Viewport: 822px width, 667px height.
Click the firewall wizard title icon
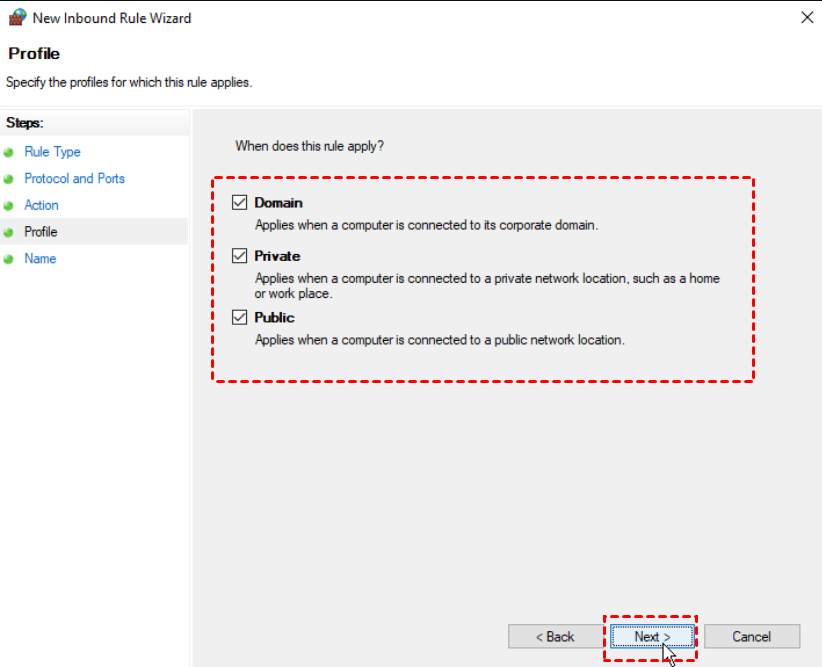click(17, 17)
